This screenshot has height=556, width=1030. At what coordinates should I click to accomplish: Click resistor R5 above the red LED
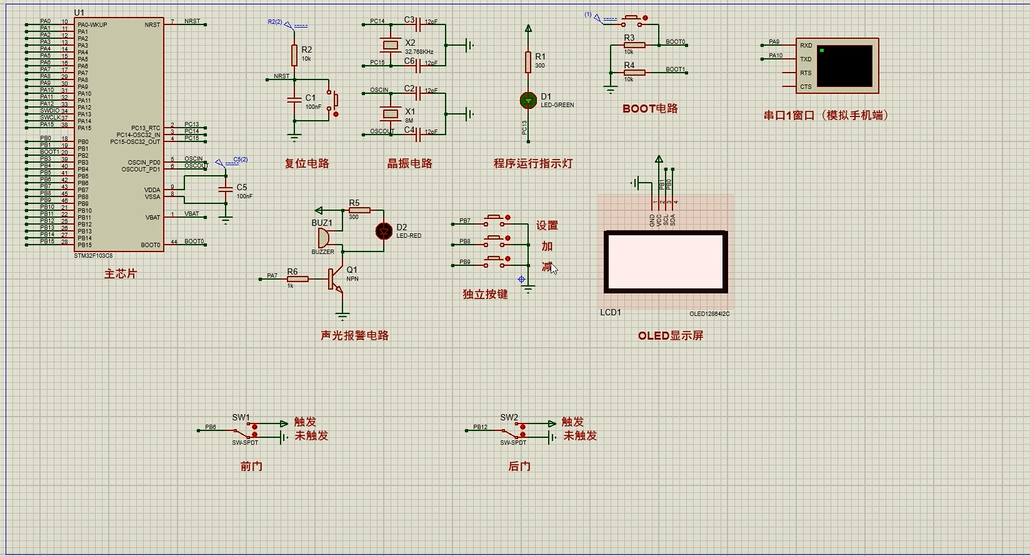coord(360,210)
